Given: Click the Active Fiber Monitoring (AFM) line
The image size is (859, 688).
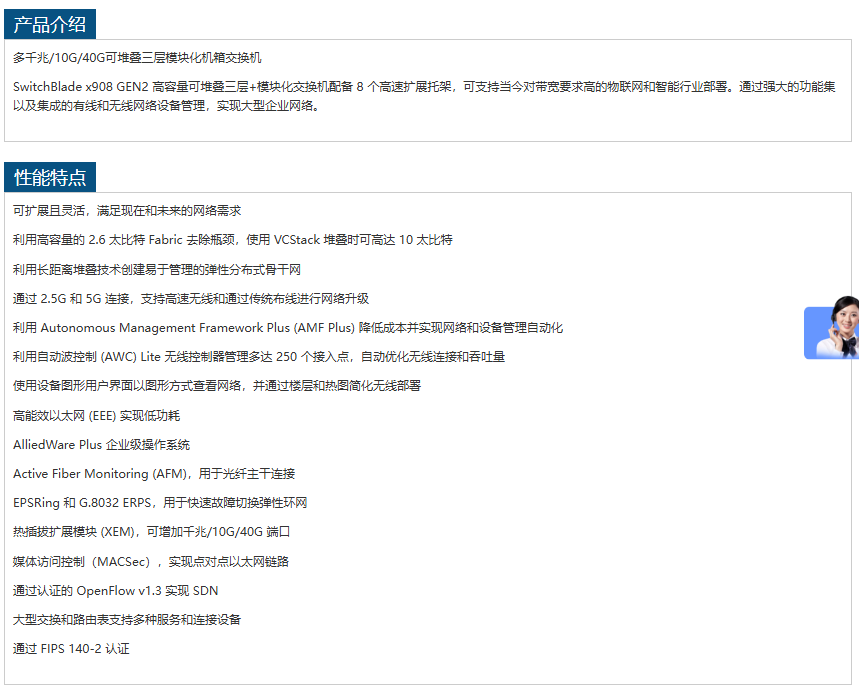Looking at the screenshot, I should click(x=154, y=474).
